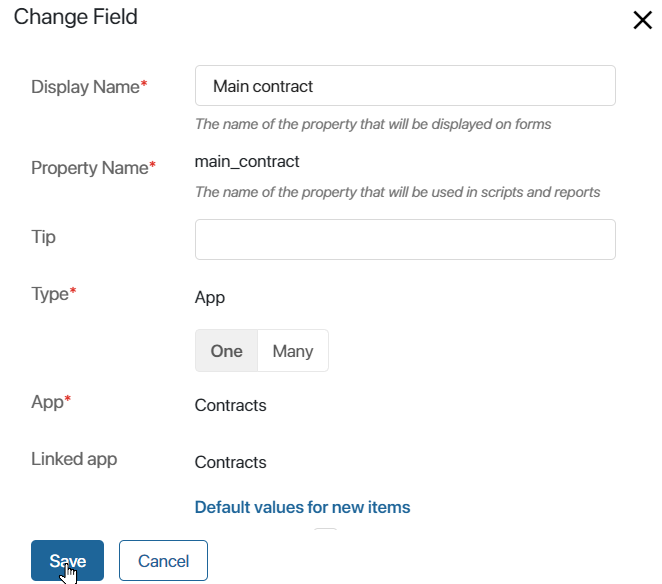Click the Display Name input field
Viewport: 662px width, 584px height.
pos(405,86)
